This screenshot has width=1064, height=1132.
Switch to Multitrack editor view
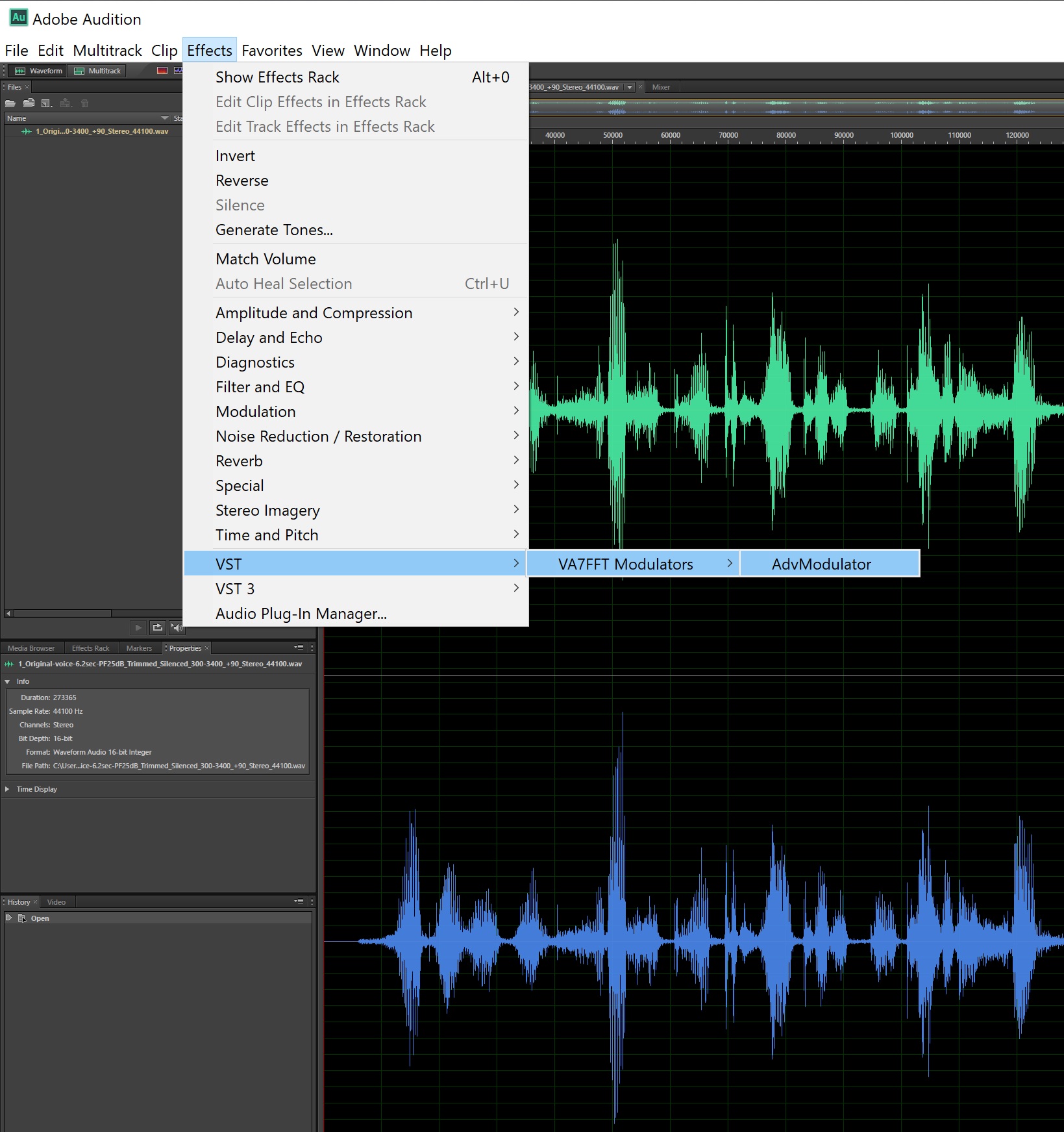97,71
